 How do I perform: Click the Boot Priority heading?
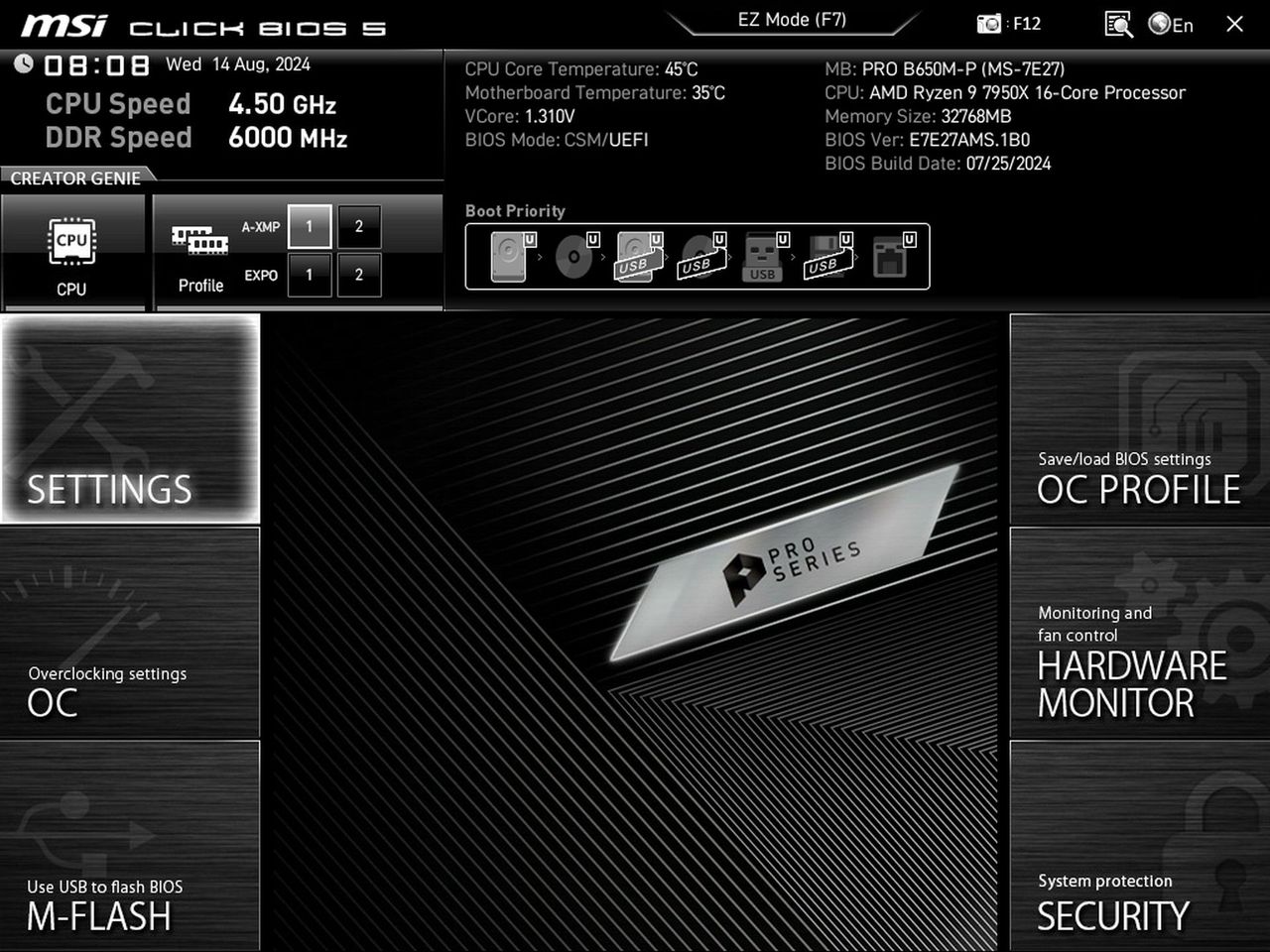coord(515,211)
